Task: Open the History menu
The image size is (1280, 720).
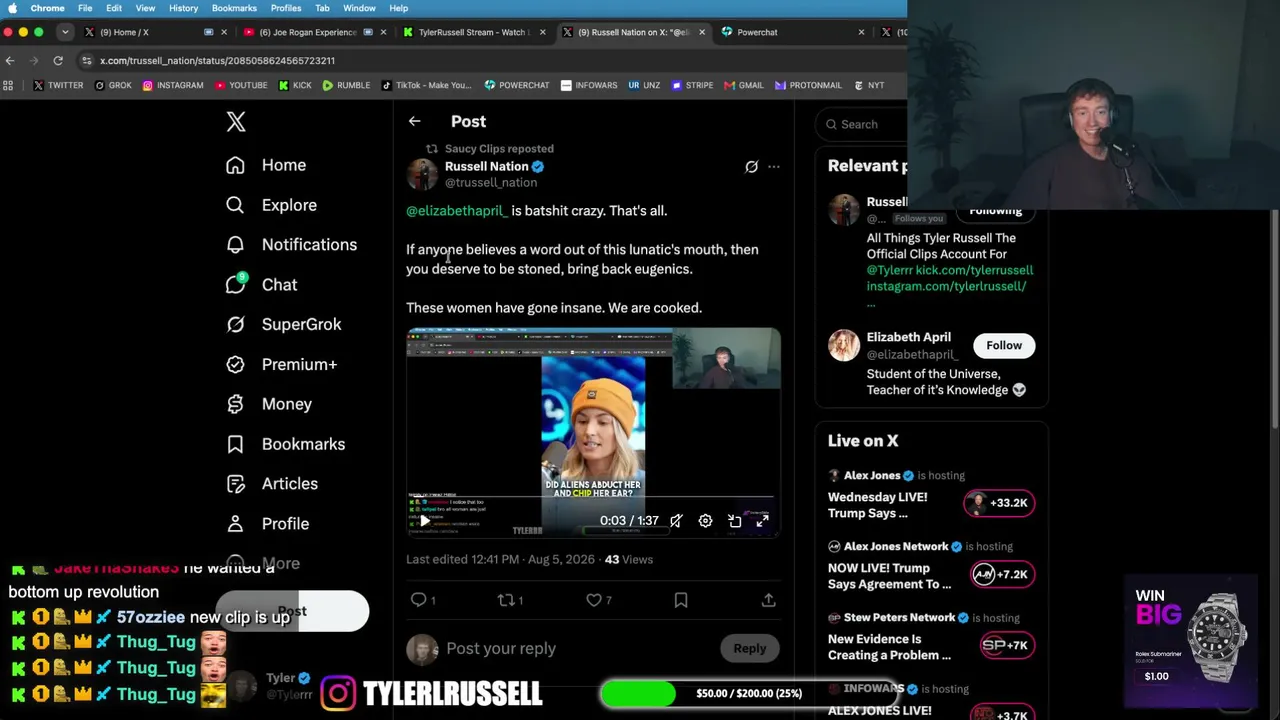Action: tap(183, 8)
